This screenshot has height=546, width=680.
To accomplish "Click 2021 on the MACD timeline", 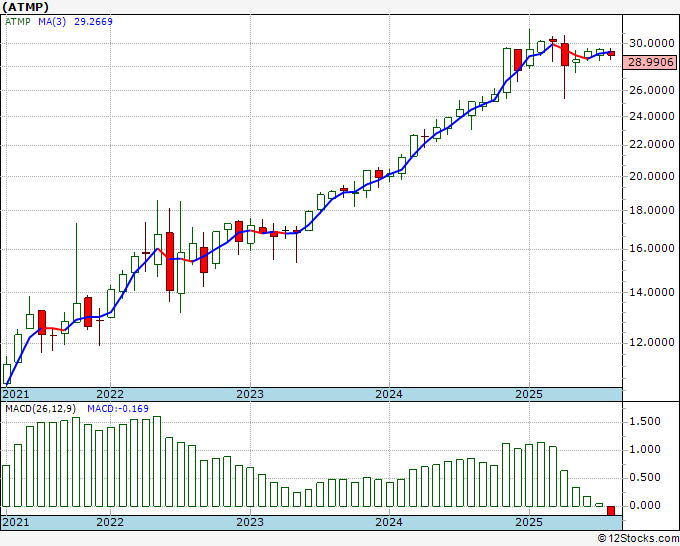I will tap(16, 522).
